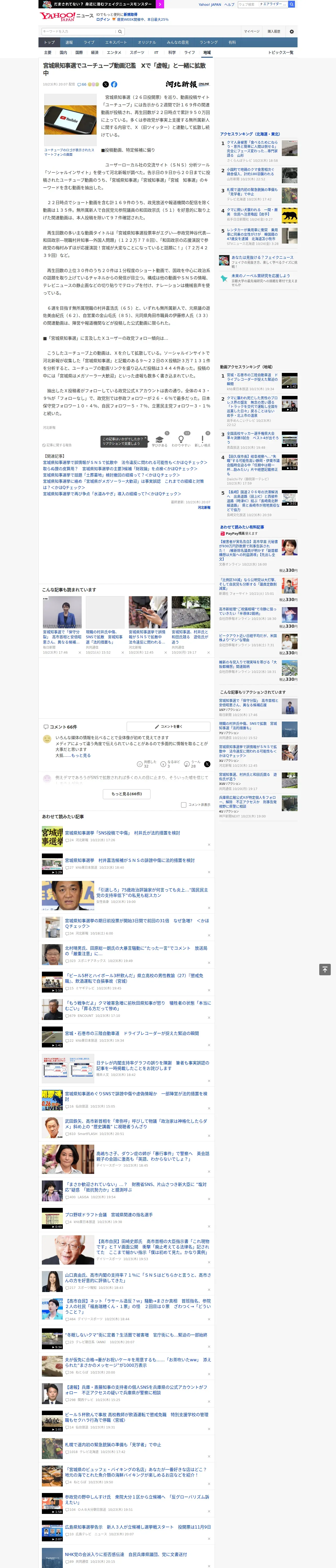Open the 速報 navigation tab
Viewport: 336px width, 1568px height.
(69, 43)
